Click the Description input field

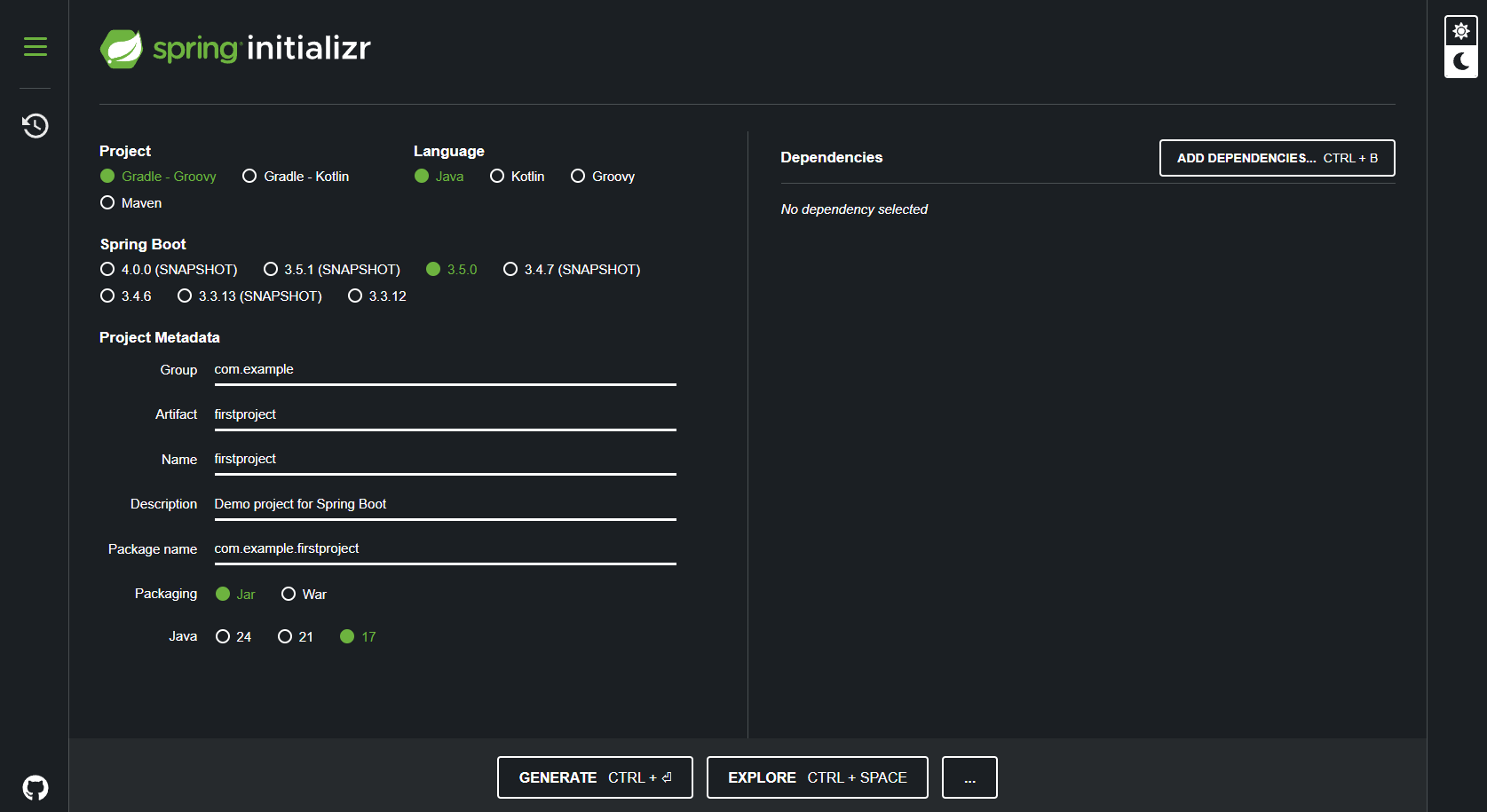(x=445, y=505)
